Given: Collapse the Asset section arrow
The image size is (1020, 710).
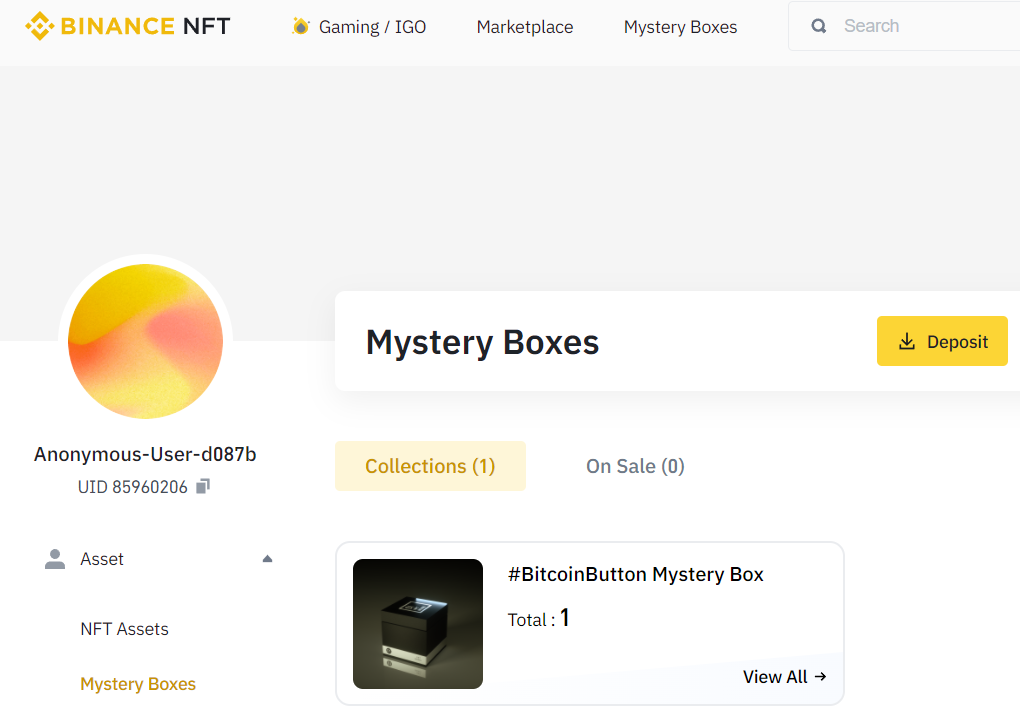Looking at the screenshot, I should tap(267, 559).
